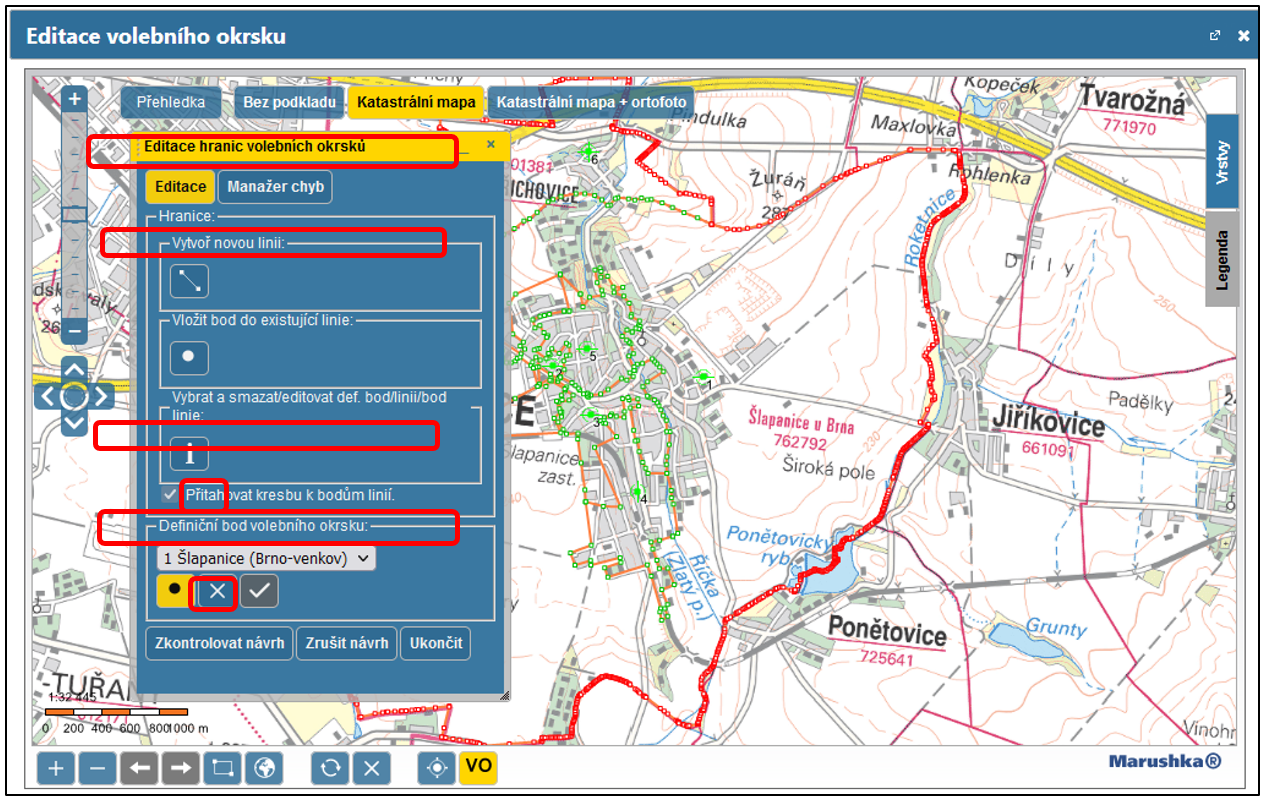Expand the Vrstvy side panel
Viewport: 1264px width, 801px height.
pos(1222,161)
